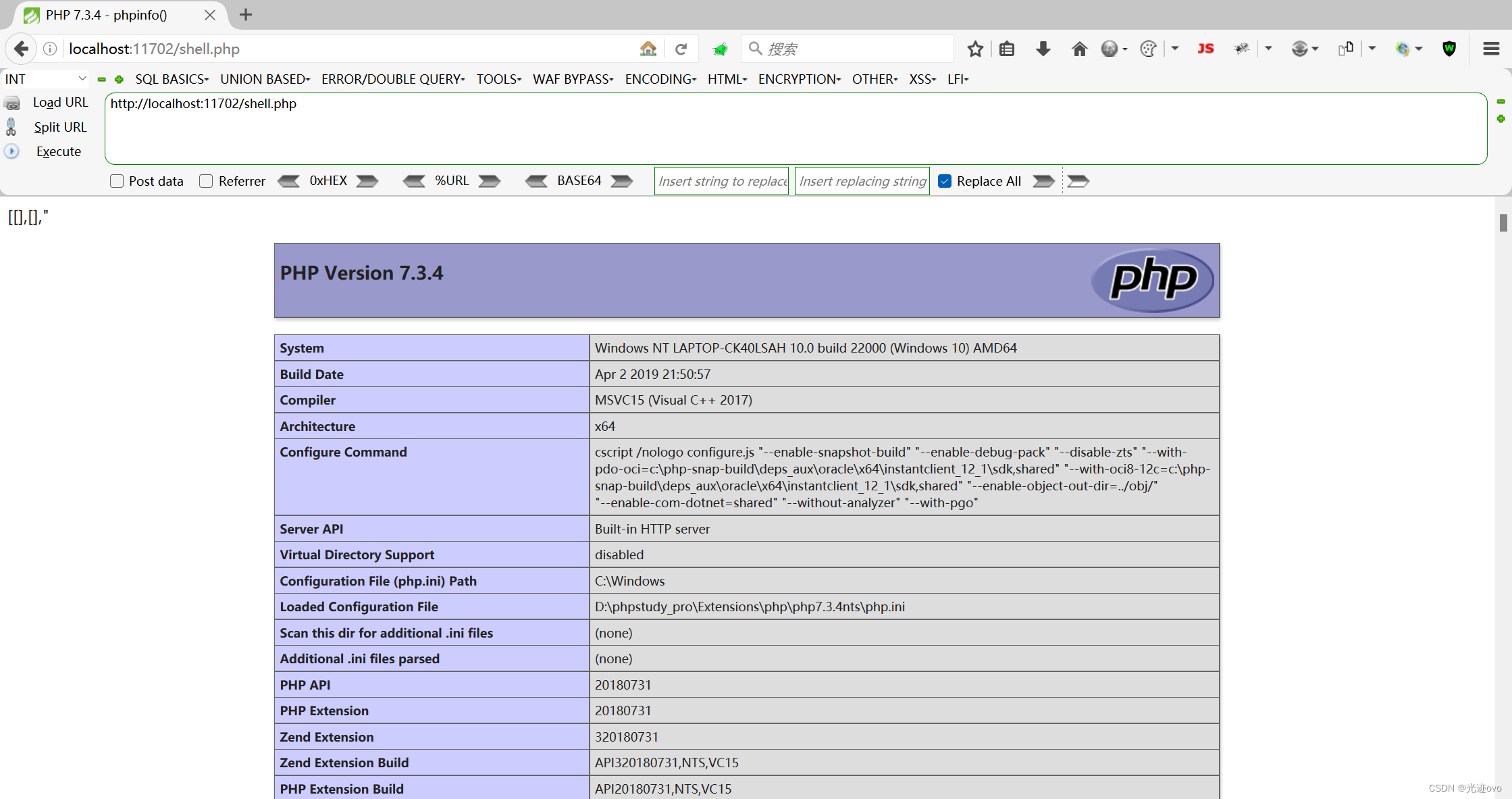Viewport: 1512px width, 799px height.
Task: Click the green W shield icon
Action: (x=1449, y=49)
